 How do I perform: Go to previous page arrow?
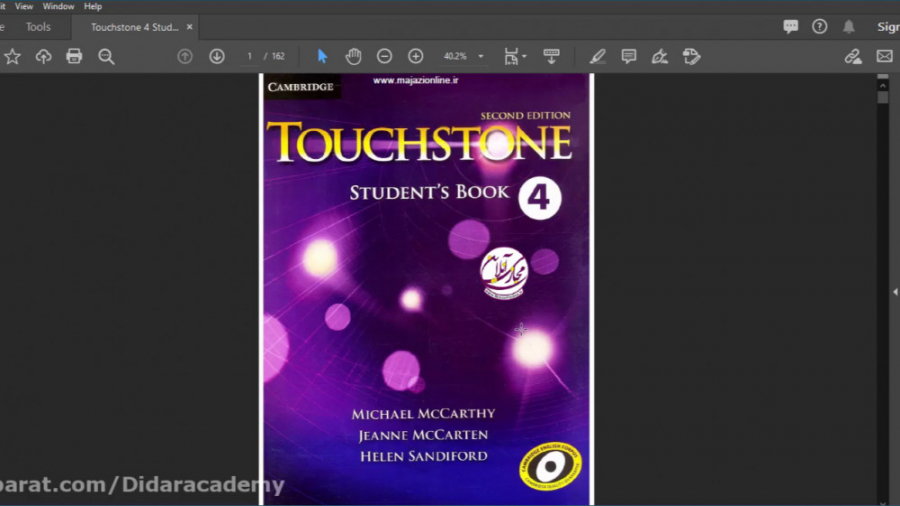tap(185, 56)
